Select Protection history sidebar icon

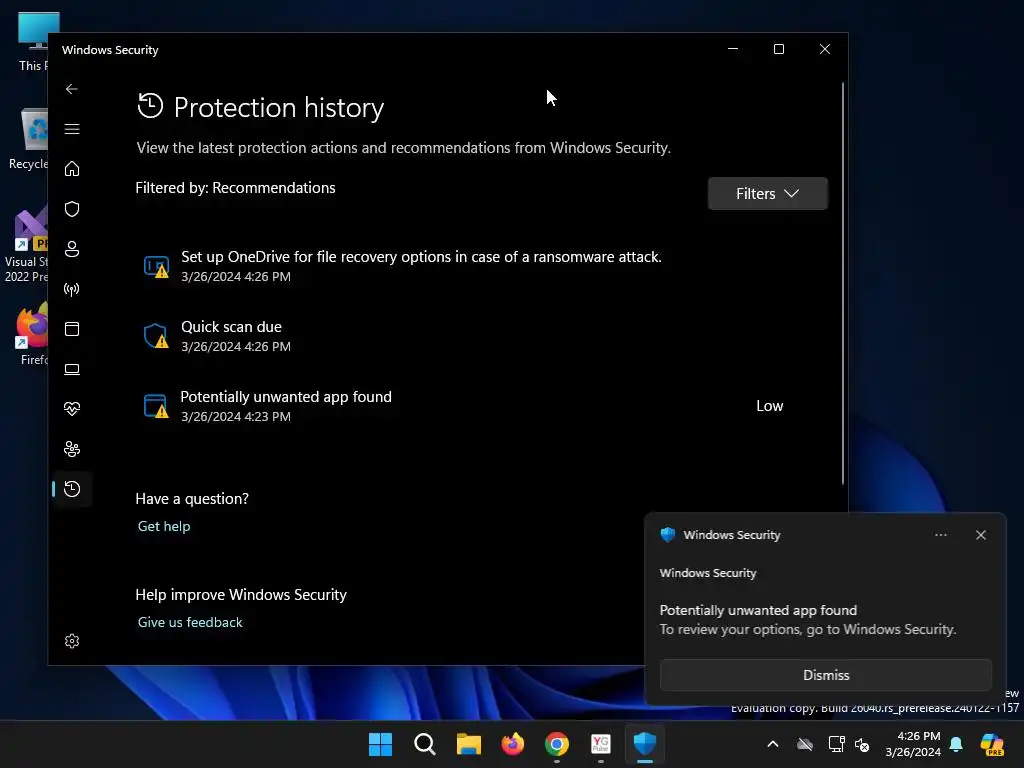pyautogui.click(x=72, y=489)
